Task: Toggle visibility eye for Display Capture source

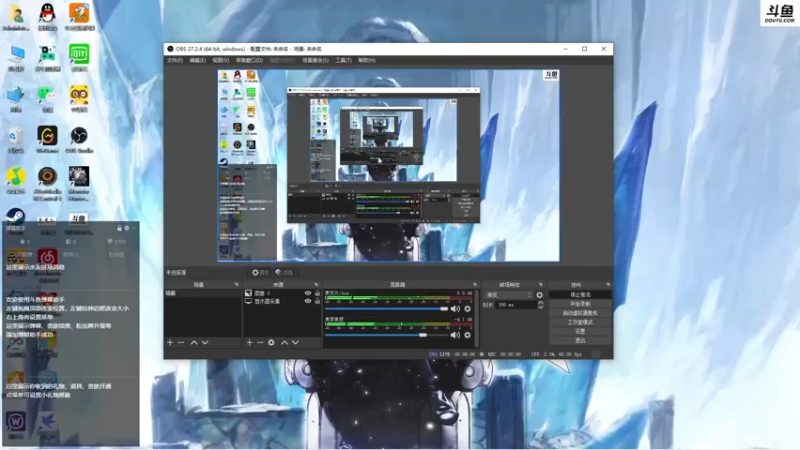Action: click(308, 301)
